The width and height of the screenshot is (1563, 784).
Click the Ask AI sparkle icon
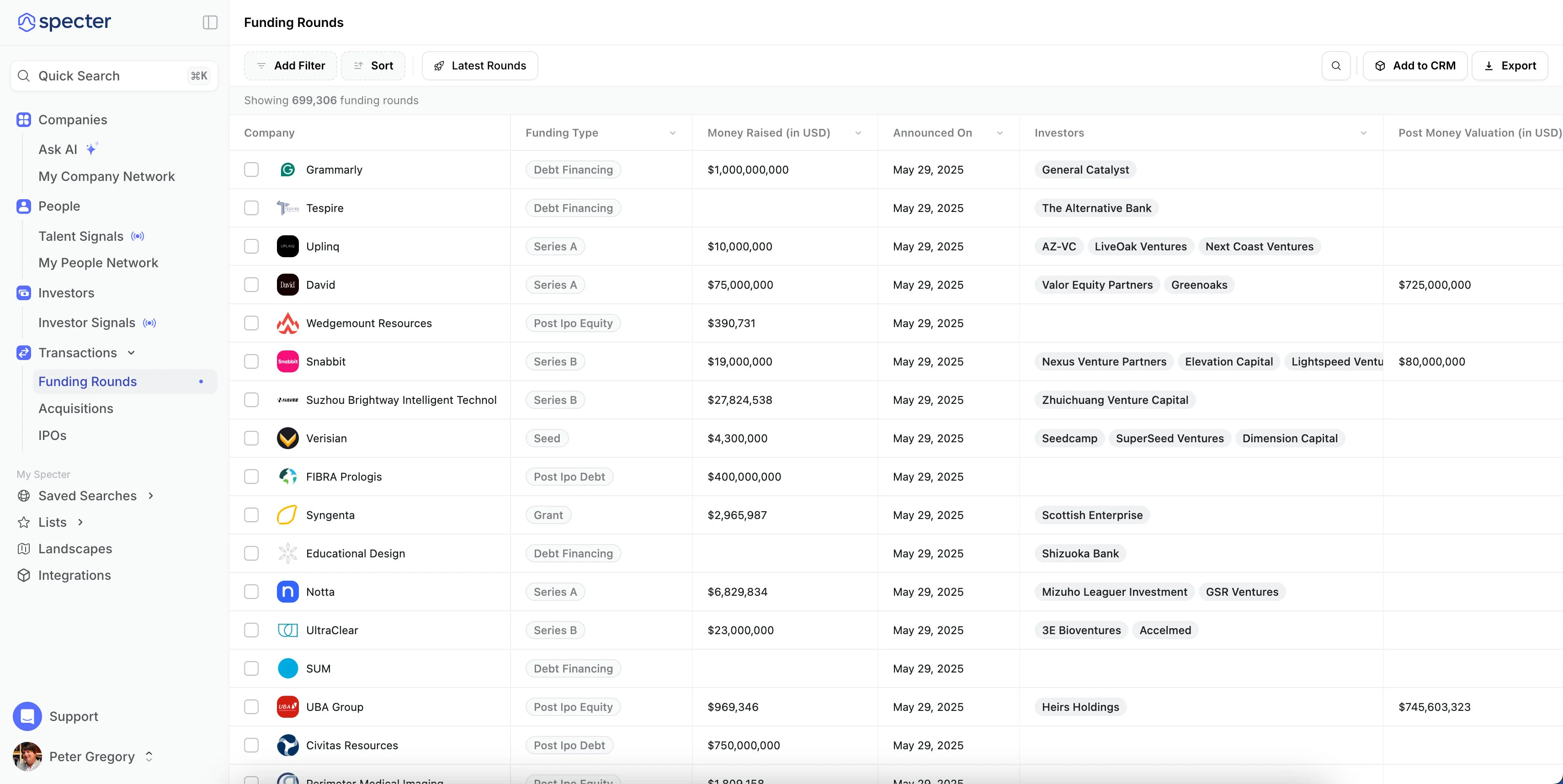[x=91, y=148]
